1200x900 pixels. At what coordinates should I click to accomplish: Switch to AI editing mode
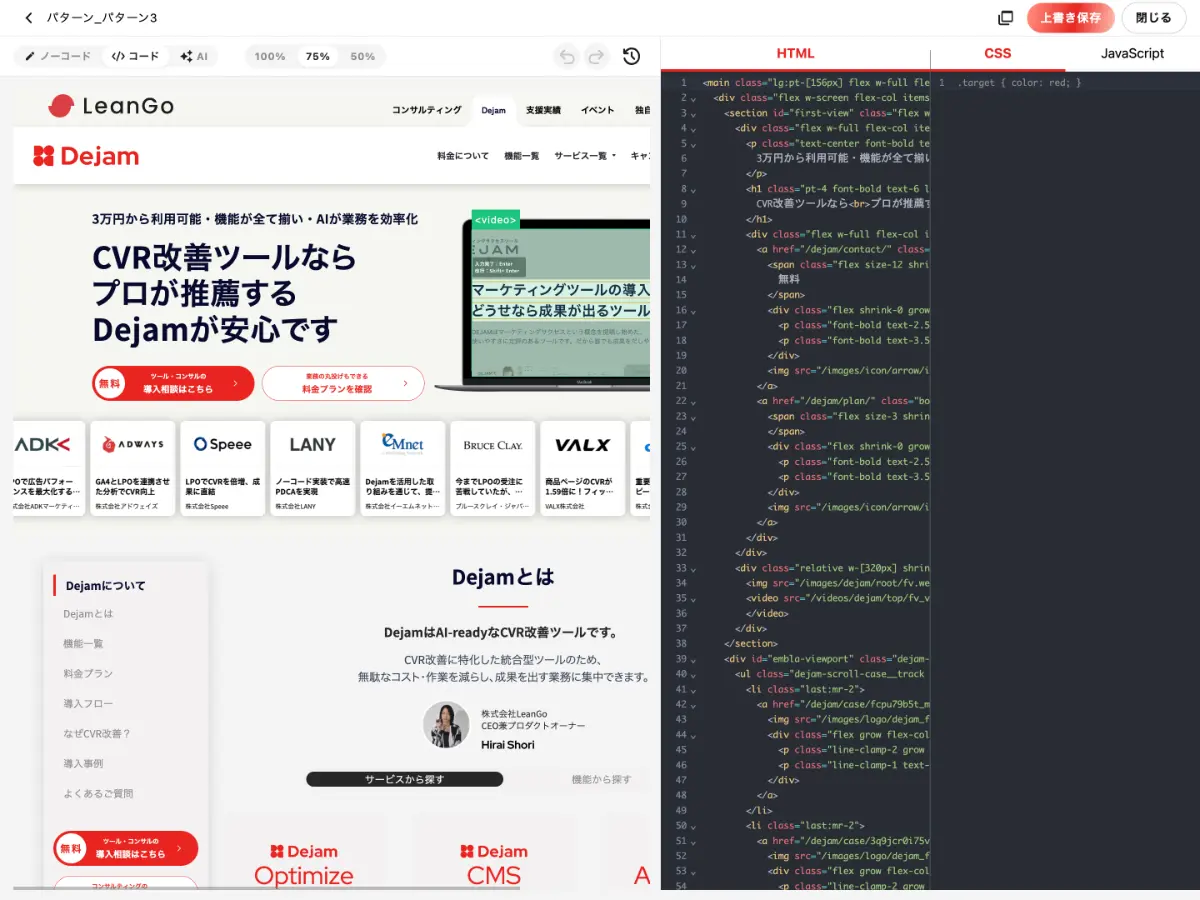(194, 57)
